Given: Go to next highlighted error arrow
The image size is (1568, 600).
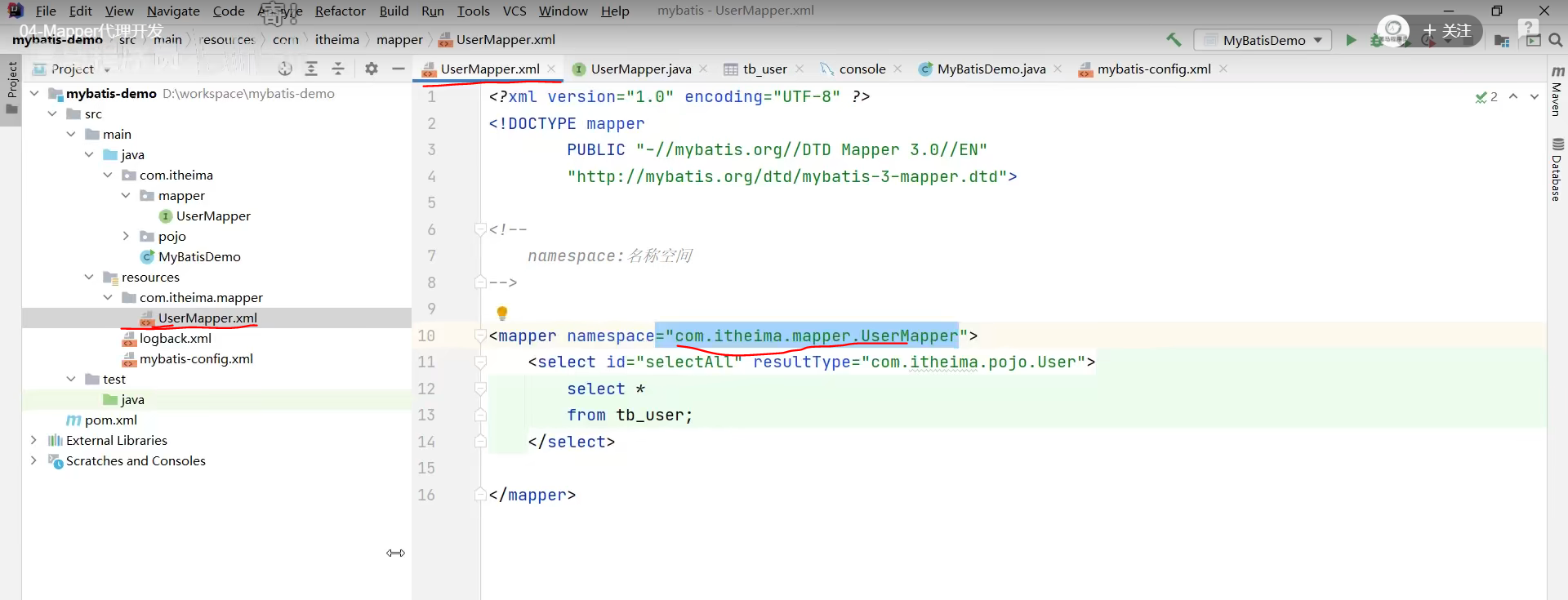Looking at the screenshot, I should 1535,96.
